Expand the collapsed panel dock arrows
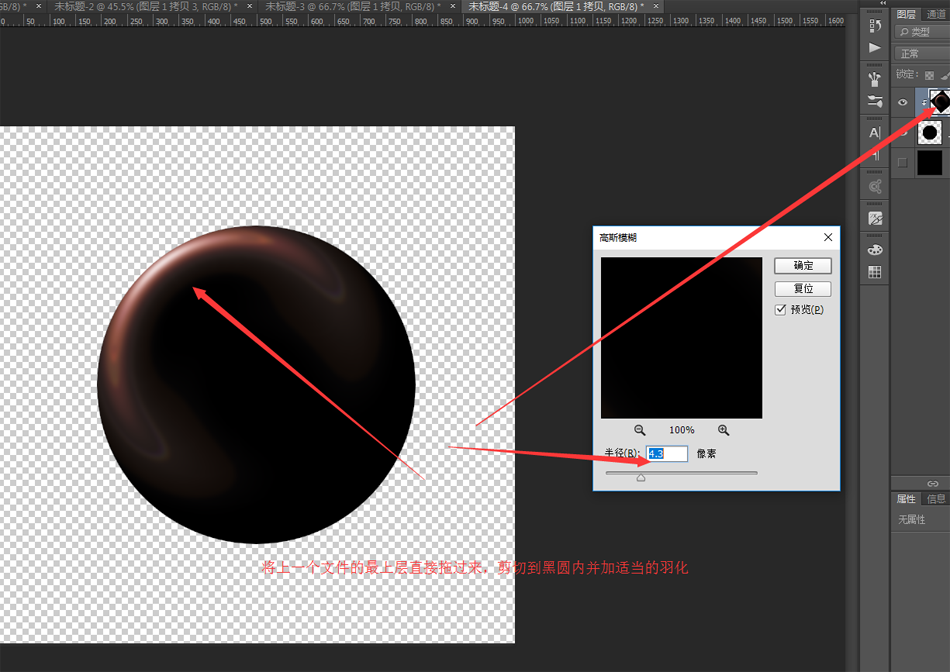 (882, 4)
